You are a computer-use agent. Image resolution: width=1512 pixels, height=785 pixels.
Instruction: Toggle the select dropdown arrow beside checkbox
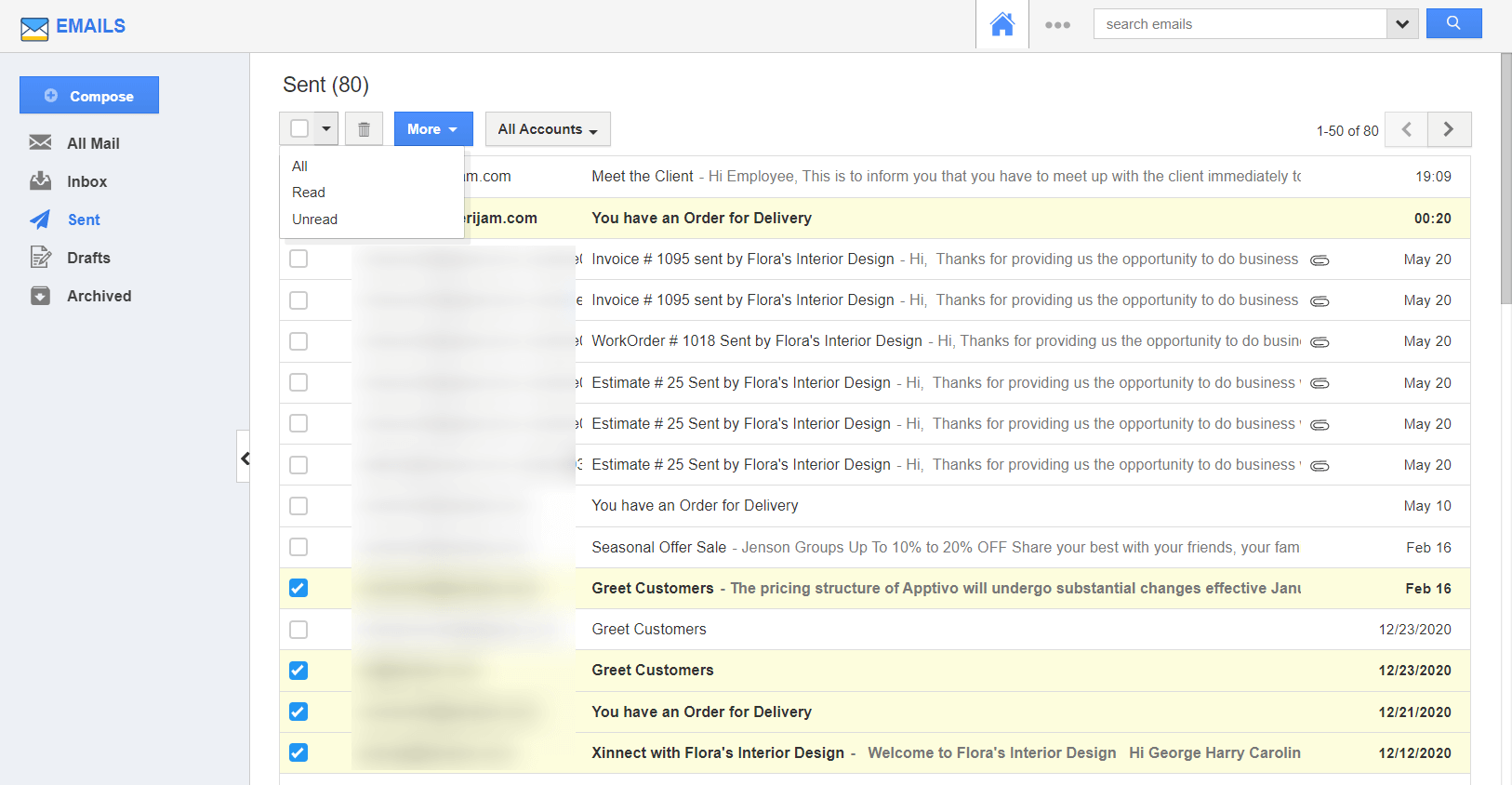(x=326, y=128)
